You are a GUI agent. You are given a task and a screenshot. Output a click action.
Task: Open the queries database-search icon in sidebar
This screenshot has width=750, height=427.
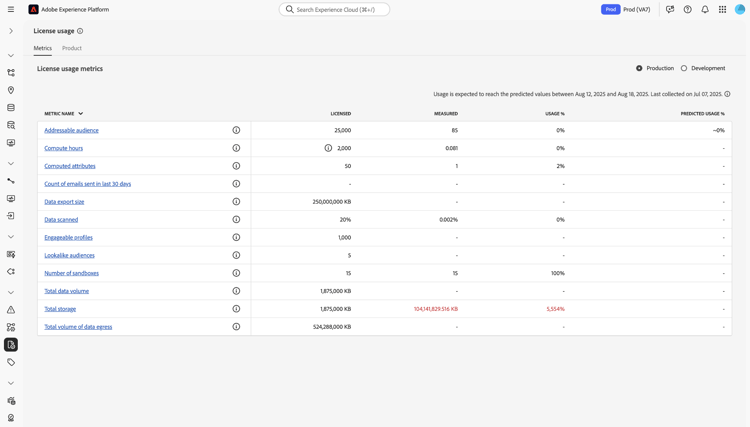click(x=11, y=125)
